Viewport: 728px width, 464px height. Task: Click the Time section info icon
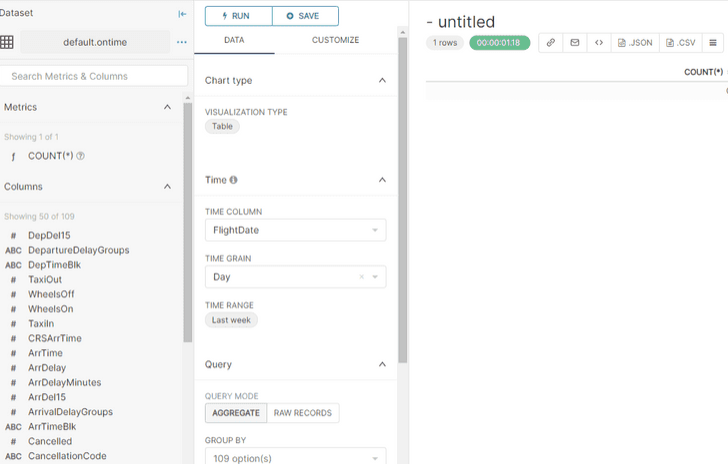233,180
